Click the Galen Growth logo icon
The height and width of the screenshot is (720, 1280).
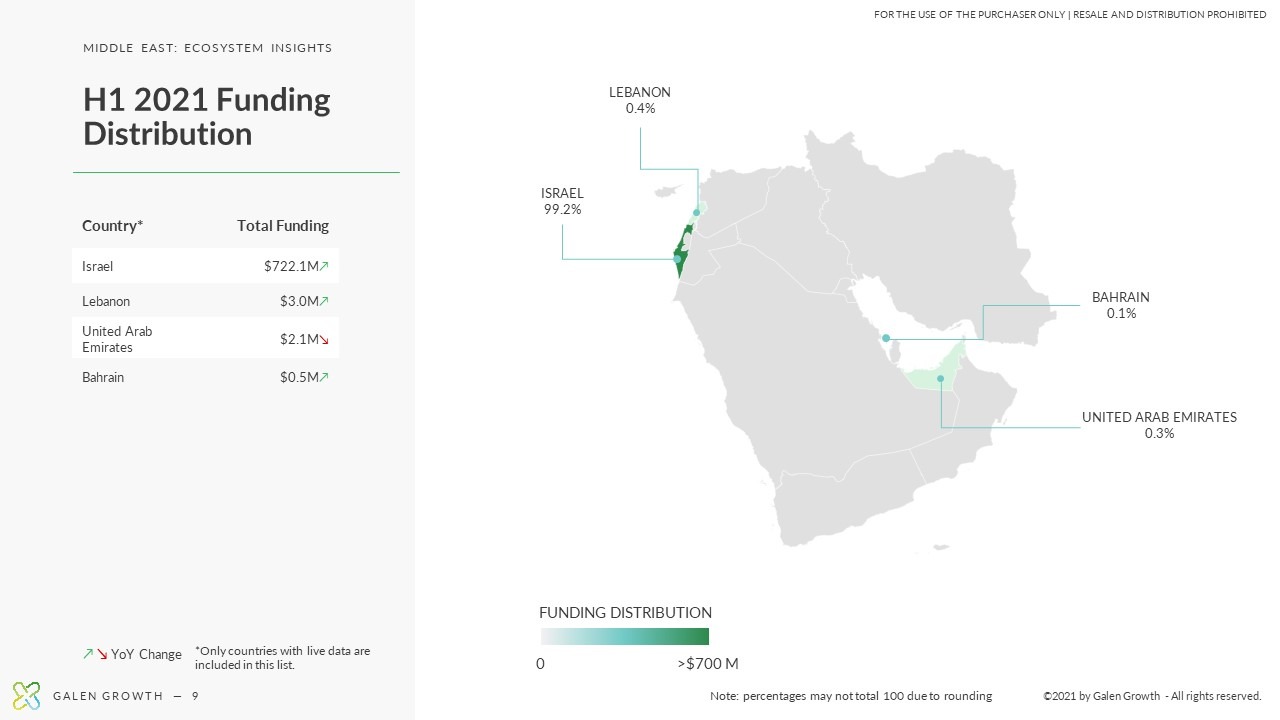coord(26,696)
